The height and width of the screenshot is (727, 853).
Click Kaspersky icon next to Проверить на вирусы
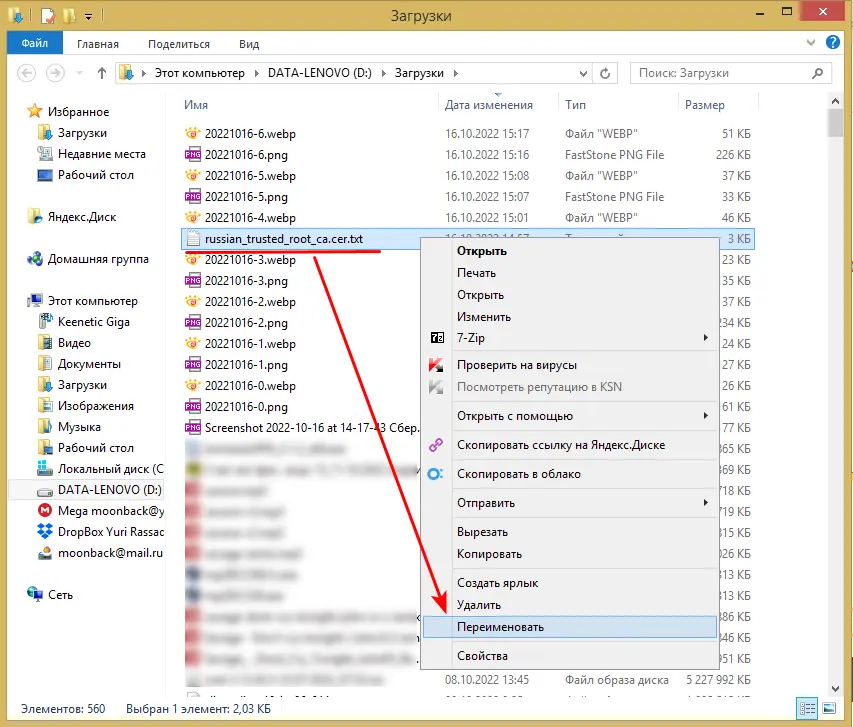(436, 365)
